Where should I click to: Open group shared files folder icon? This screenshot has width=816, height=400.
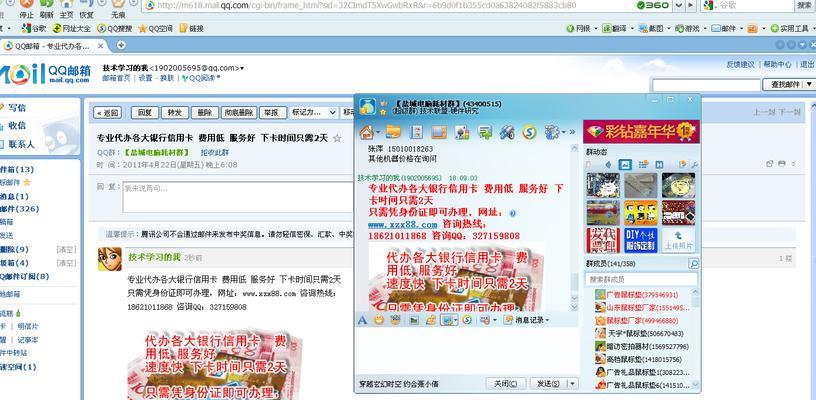pyautogui.click(x=393, y=132)
